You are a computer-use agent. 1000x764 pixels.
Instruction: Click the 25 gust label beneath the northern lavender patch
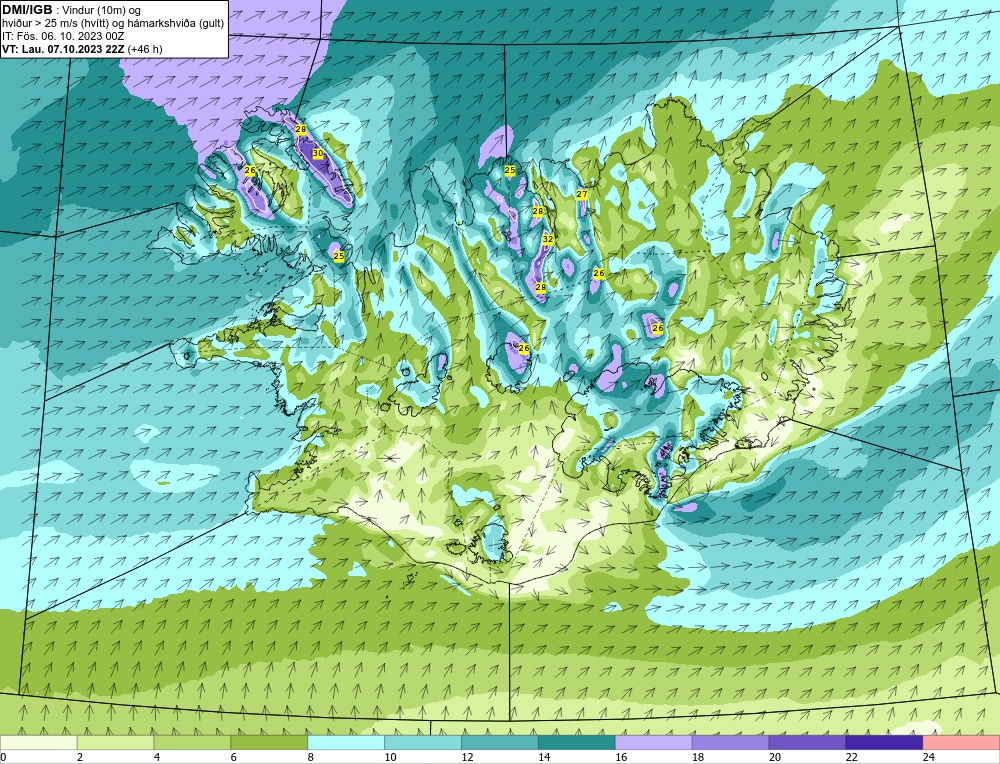click(510, 170)
